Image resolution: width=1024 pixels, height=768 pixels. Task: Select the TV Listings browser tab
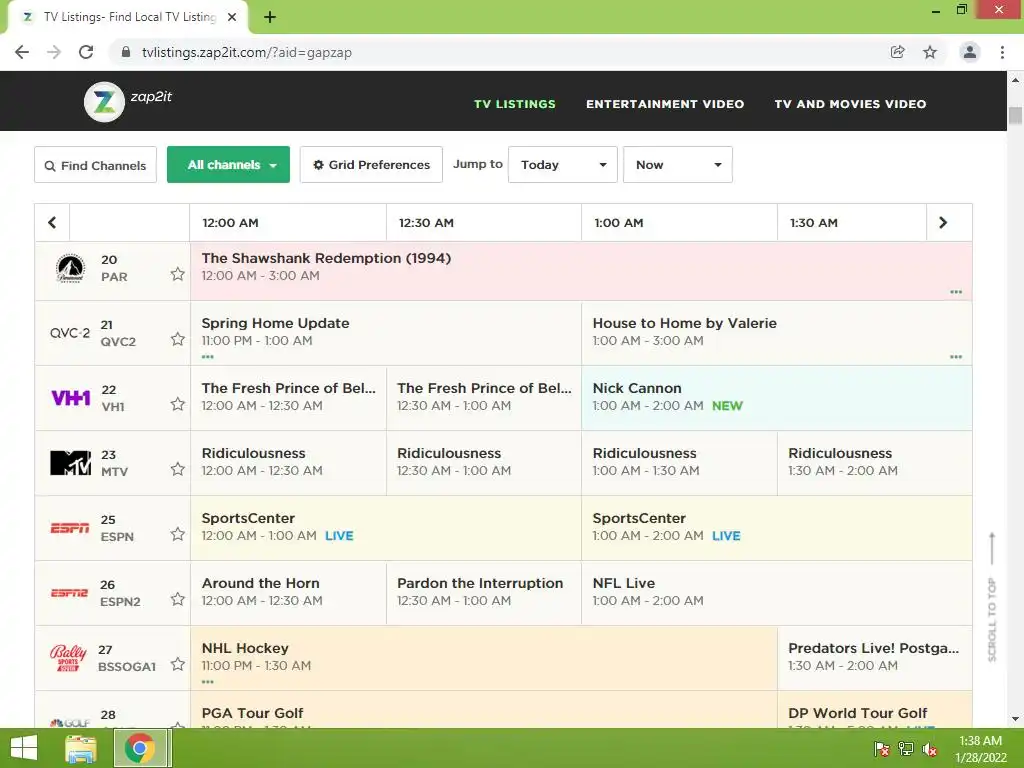pyautogui.click(x=127, y=18)
